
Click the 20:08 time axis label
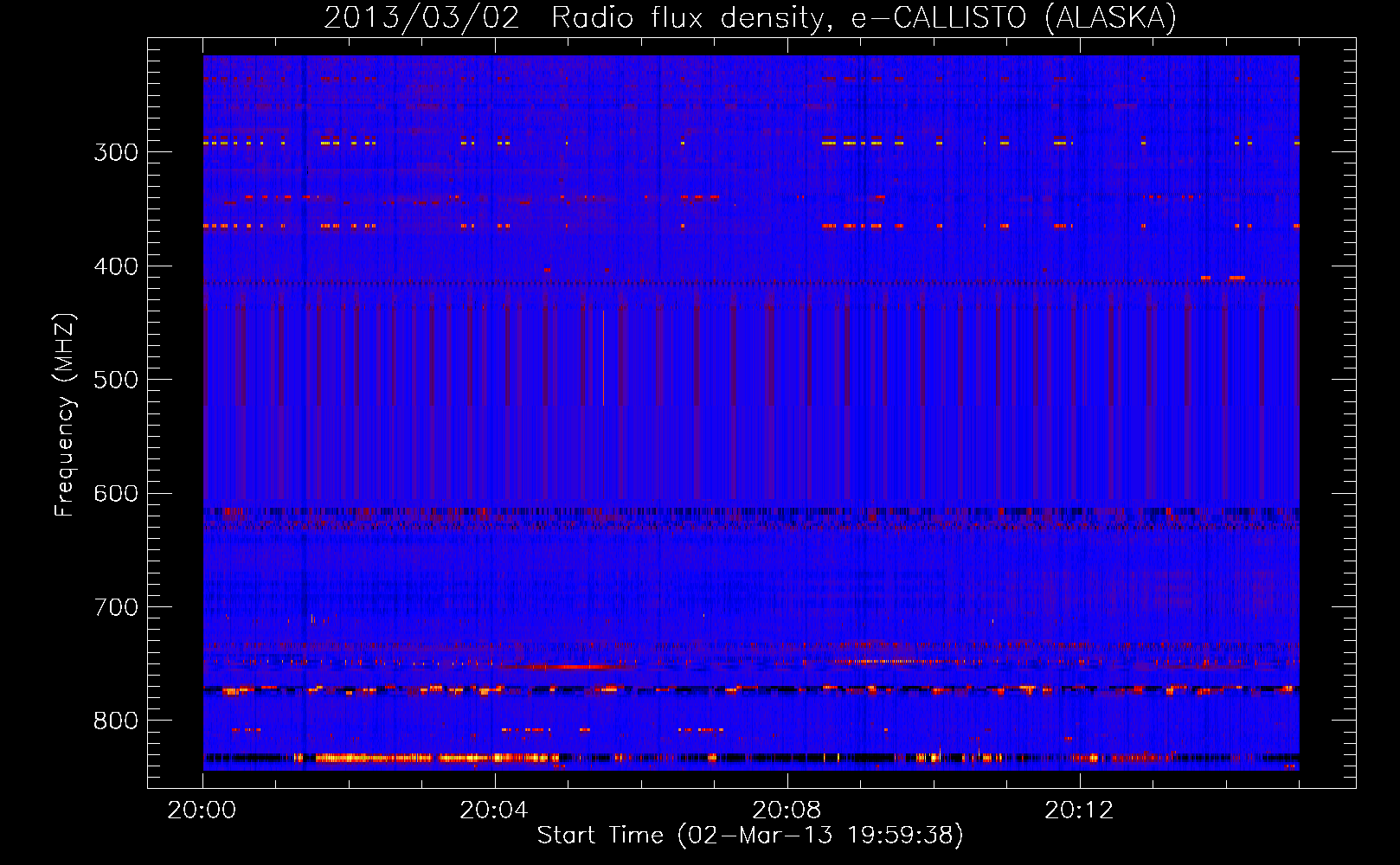(787, 811)
